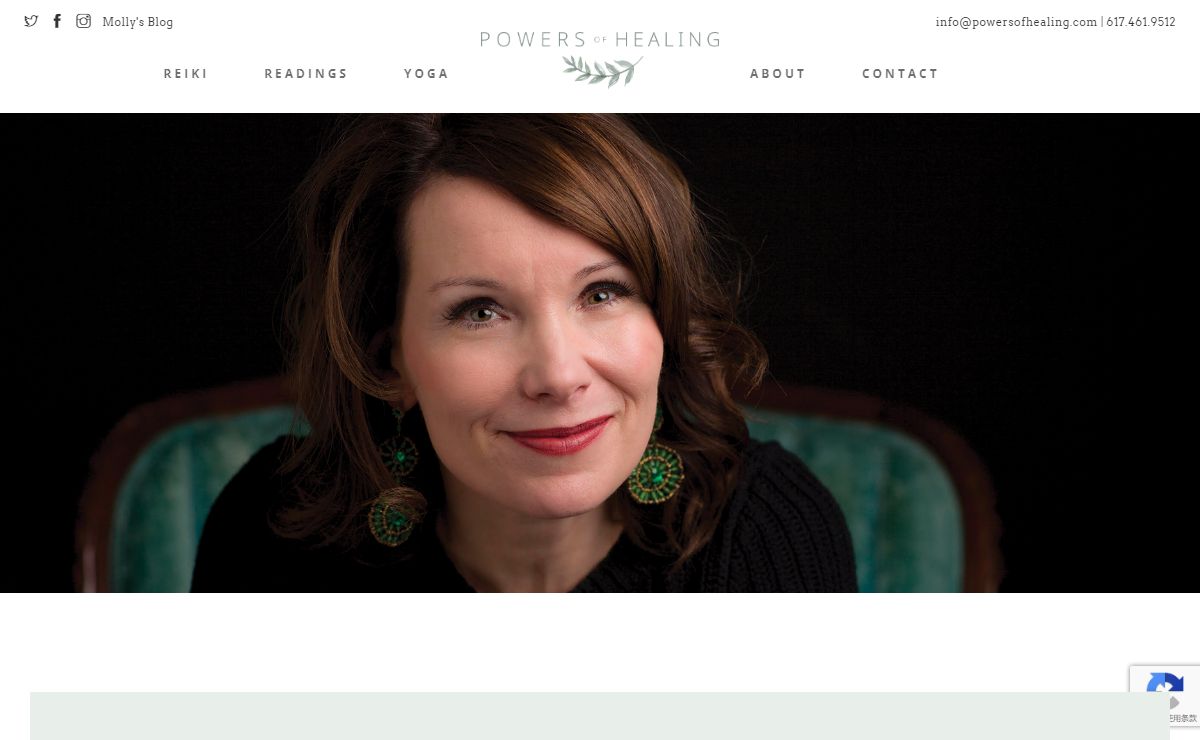Open the reCAPTCHA terms text link
This screenshot has width=1200, height=740.
(1181, 718)
